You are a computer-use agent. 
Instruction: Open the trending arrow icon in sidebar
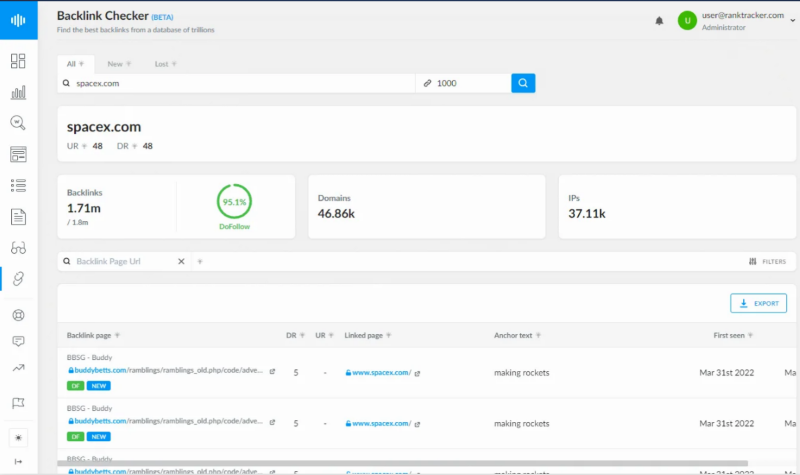[18, 367]
